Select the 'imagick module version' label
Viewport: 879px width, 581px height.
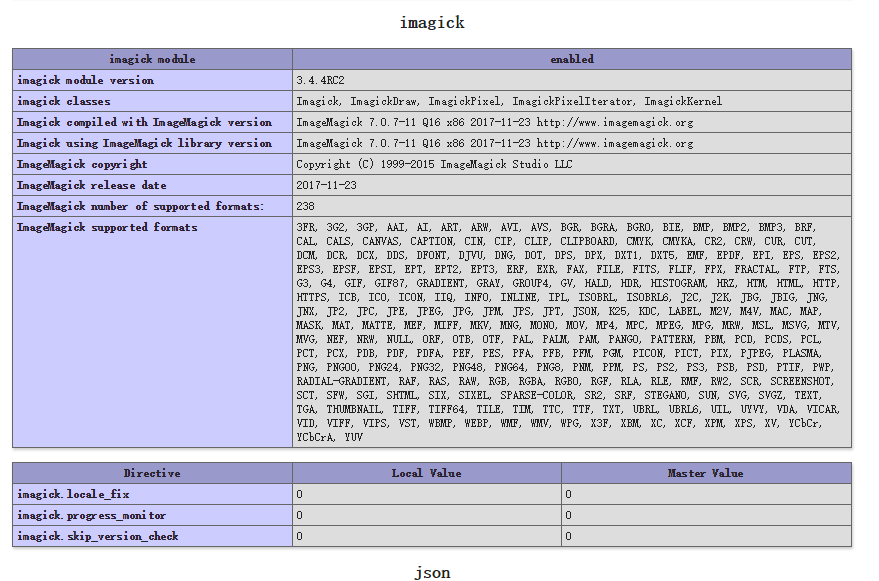[x=85, y=80]
